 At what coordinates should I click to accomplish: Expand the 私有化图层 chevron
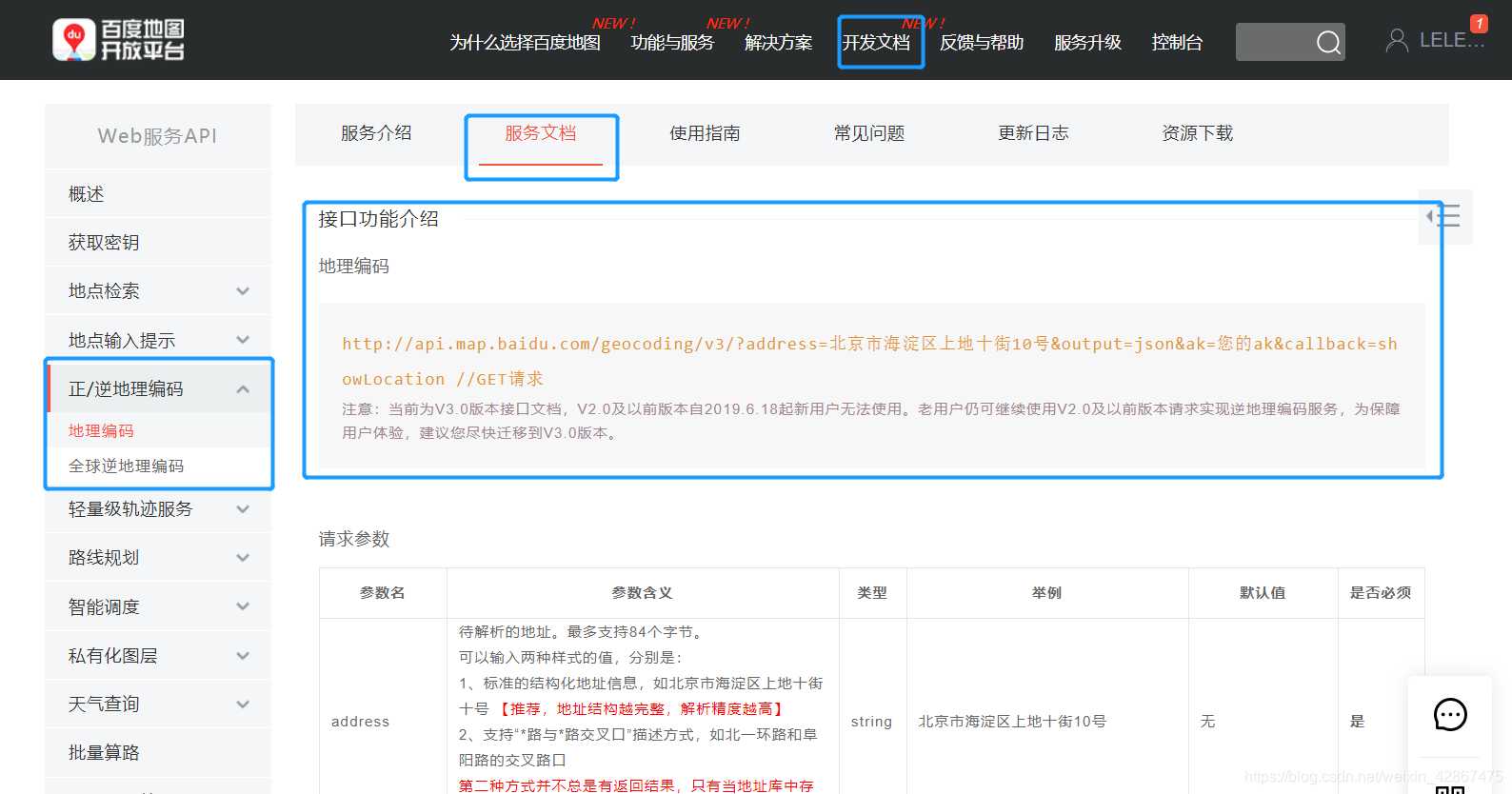(243, 656)
